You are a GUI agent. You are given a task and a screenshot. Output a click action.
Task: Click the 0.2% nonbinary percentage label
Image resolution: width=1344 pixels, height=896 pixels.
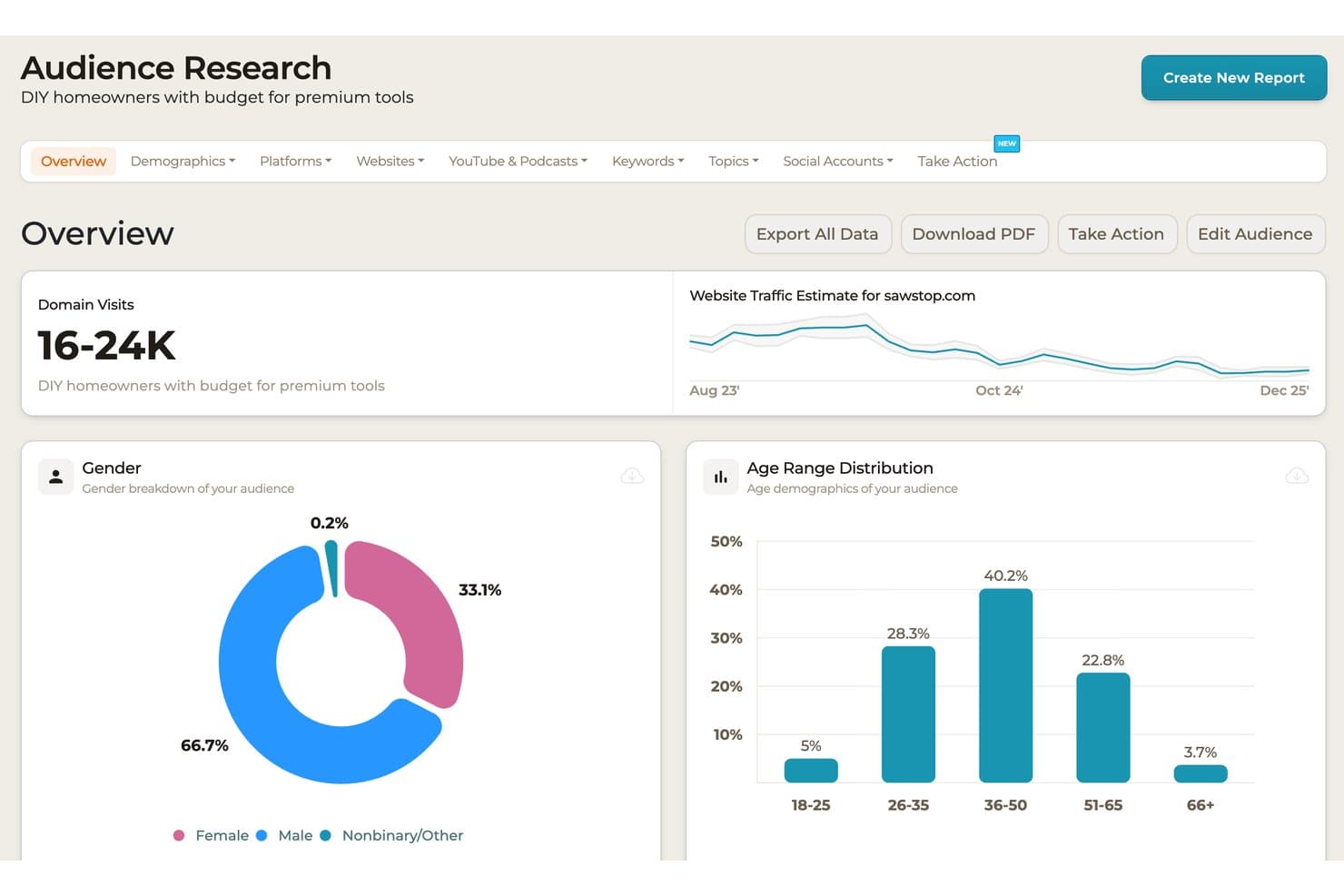330,523
